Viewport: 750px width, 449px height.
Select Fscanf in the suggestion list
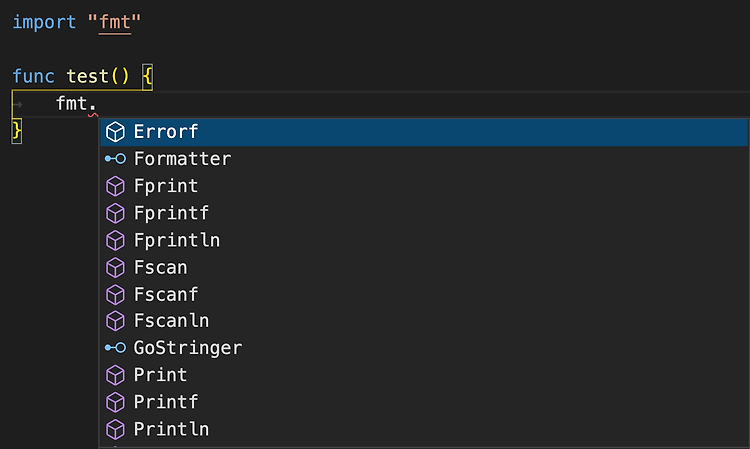point(424,295)
